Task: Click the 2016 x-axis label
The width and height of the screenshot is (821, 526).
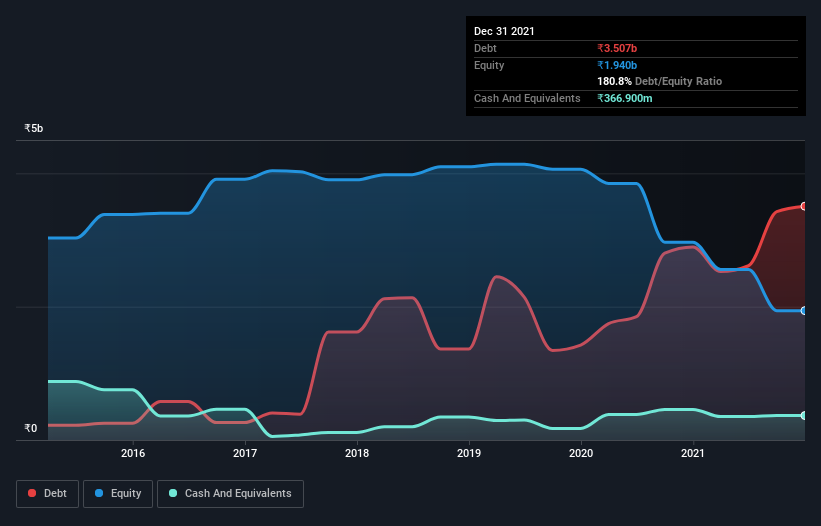Action: coord(133,453)
